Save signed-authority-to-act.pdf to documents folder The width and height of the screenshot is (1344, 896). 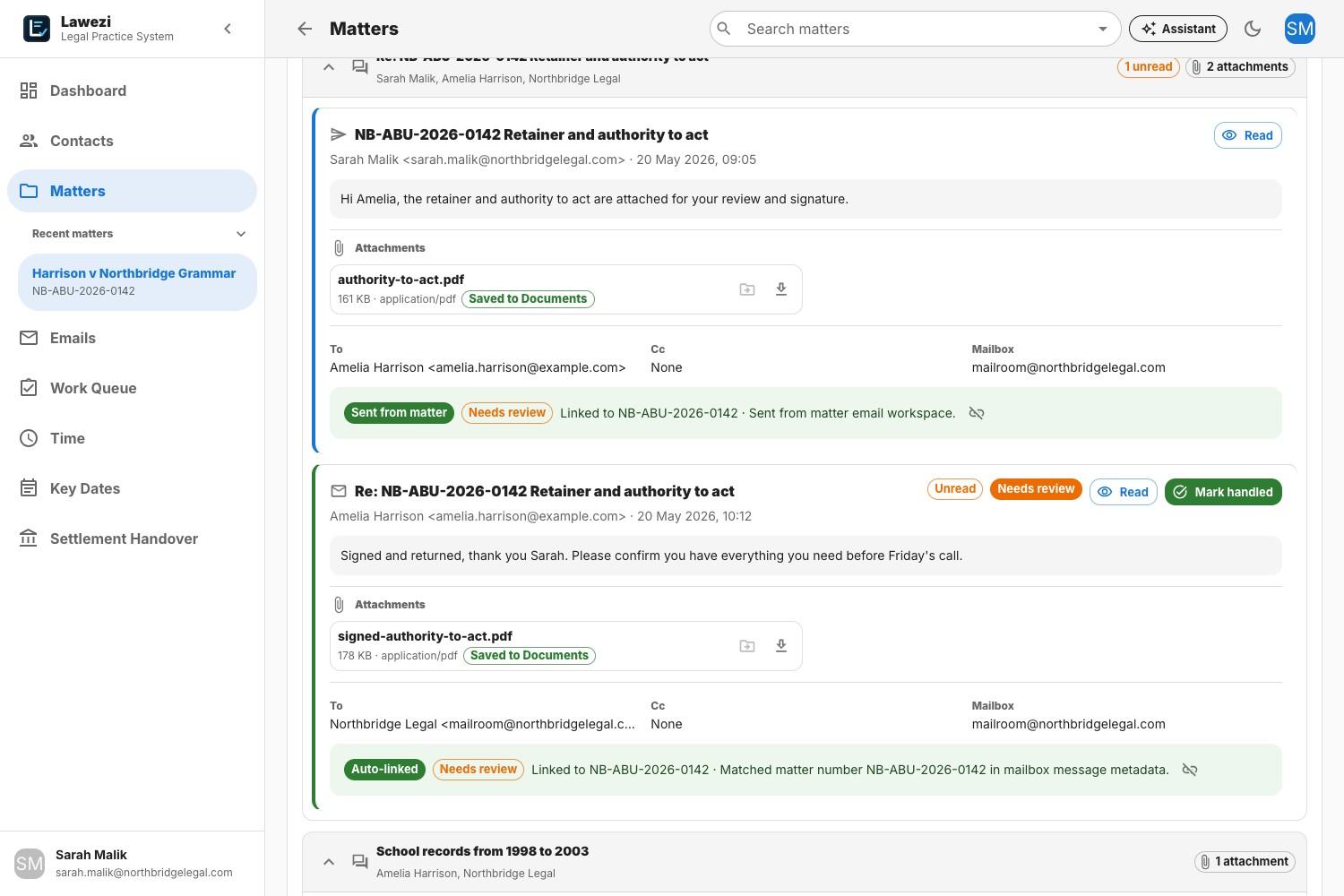747,646
